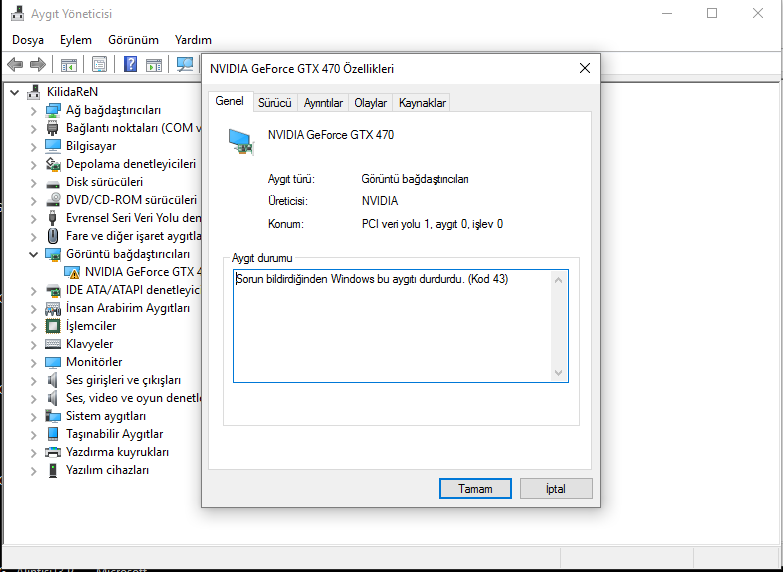Image resolution: width=783 pixels, height=572 pixels.
Task: Toggle the console tree pane icon
Action: click(68, 64)
